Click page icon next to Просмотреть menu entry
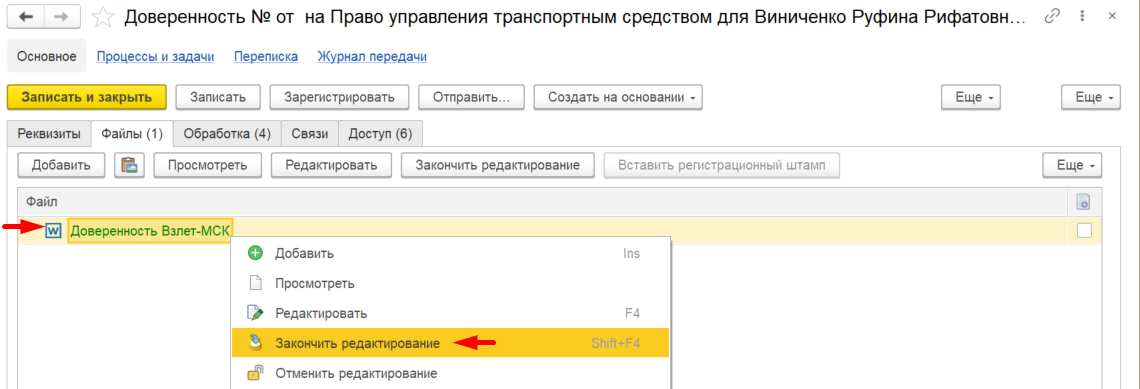The image size is (1140, 389). tap(254, 284)
